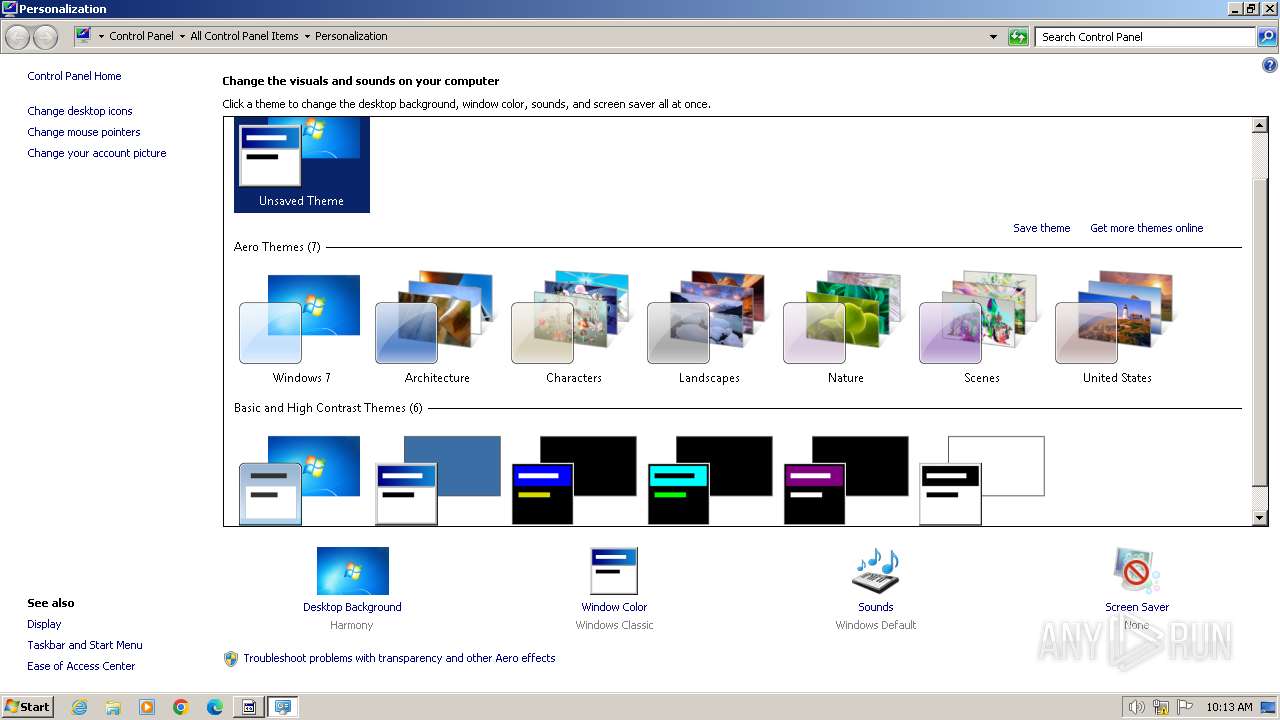Select the Unsaved Theme thumbnail

[301, 164]
